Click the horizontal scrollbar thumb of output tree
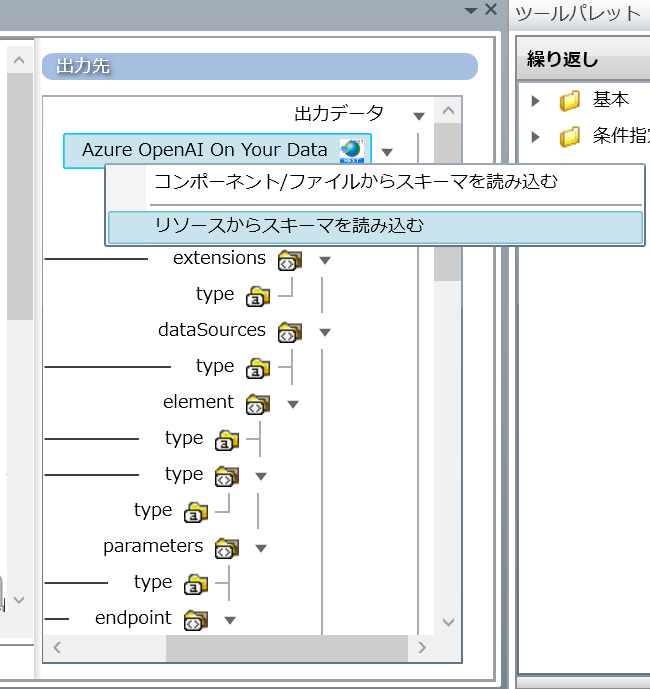Image resolution: width=650 pixels, height=689 pixels. coord(287,648)
